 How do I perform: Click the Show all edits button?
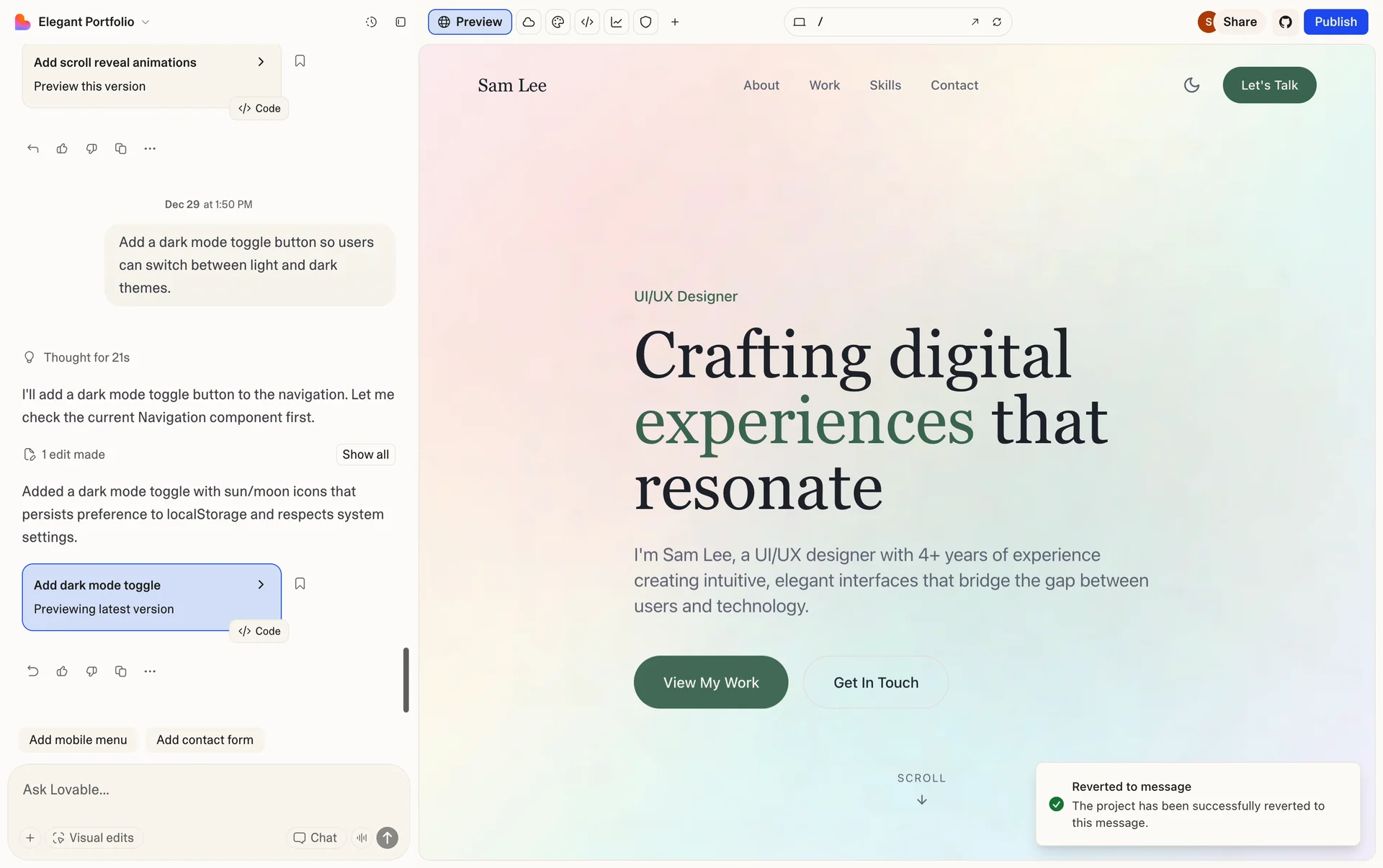(365, 455)
